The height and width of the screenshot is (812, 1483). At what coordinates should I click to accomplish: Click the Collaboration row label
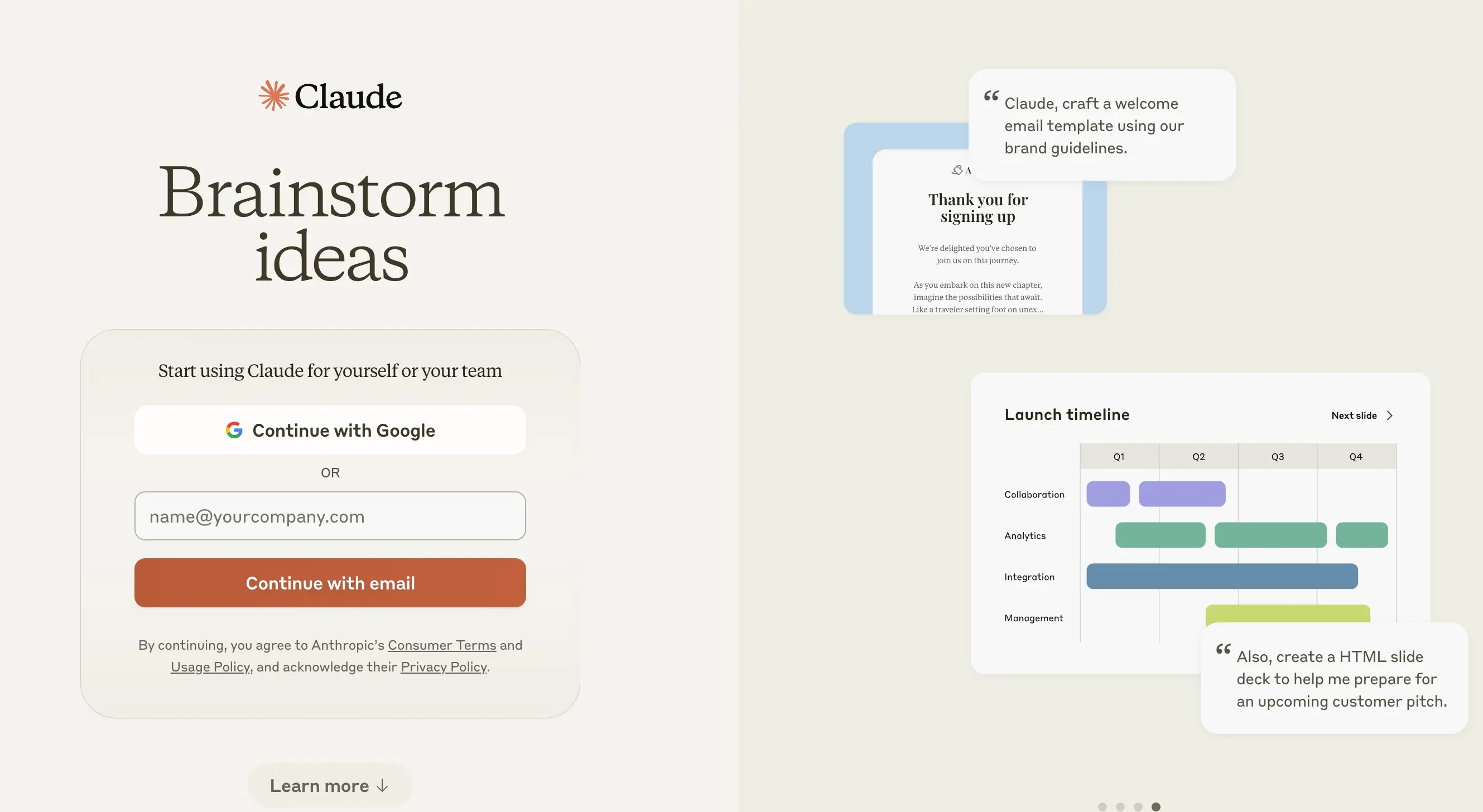(1034, 494)
